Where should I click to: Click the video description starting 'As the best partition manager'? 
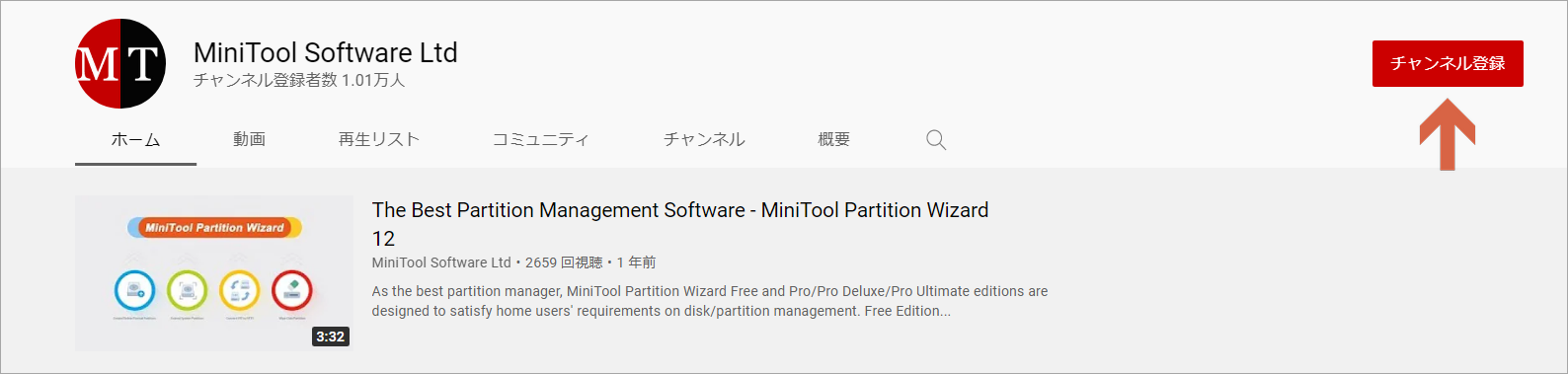coord(710,301)
